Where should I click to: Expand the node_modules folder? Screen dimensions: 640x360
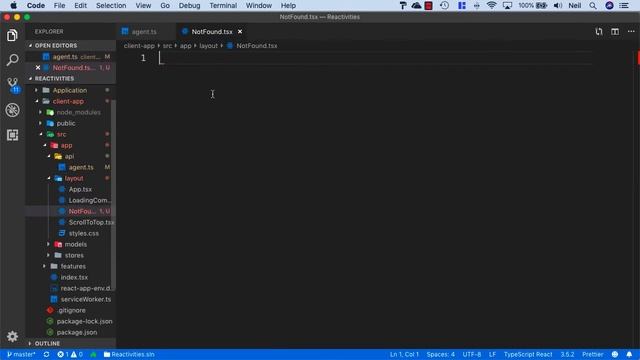(78, 112)
